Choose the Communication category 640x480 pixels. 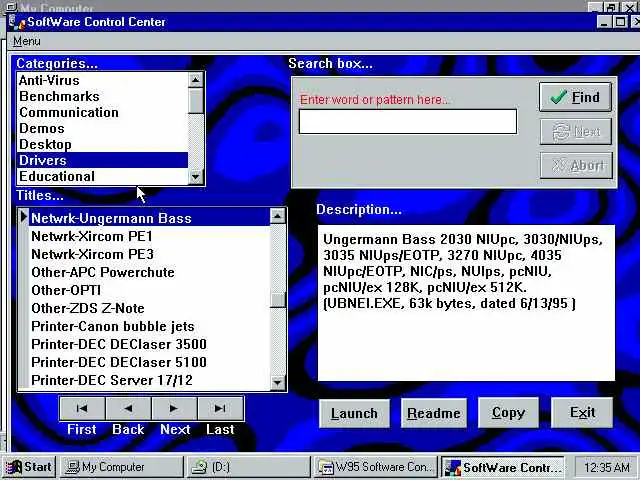pyautogui.click(x=102, y=112)
